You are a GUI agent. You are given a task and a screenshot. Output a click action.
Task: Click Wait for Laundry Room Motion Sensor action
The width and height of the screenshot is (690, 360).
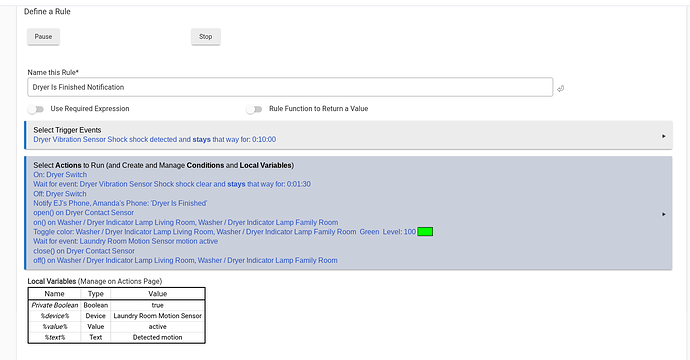pos(125,241)
